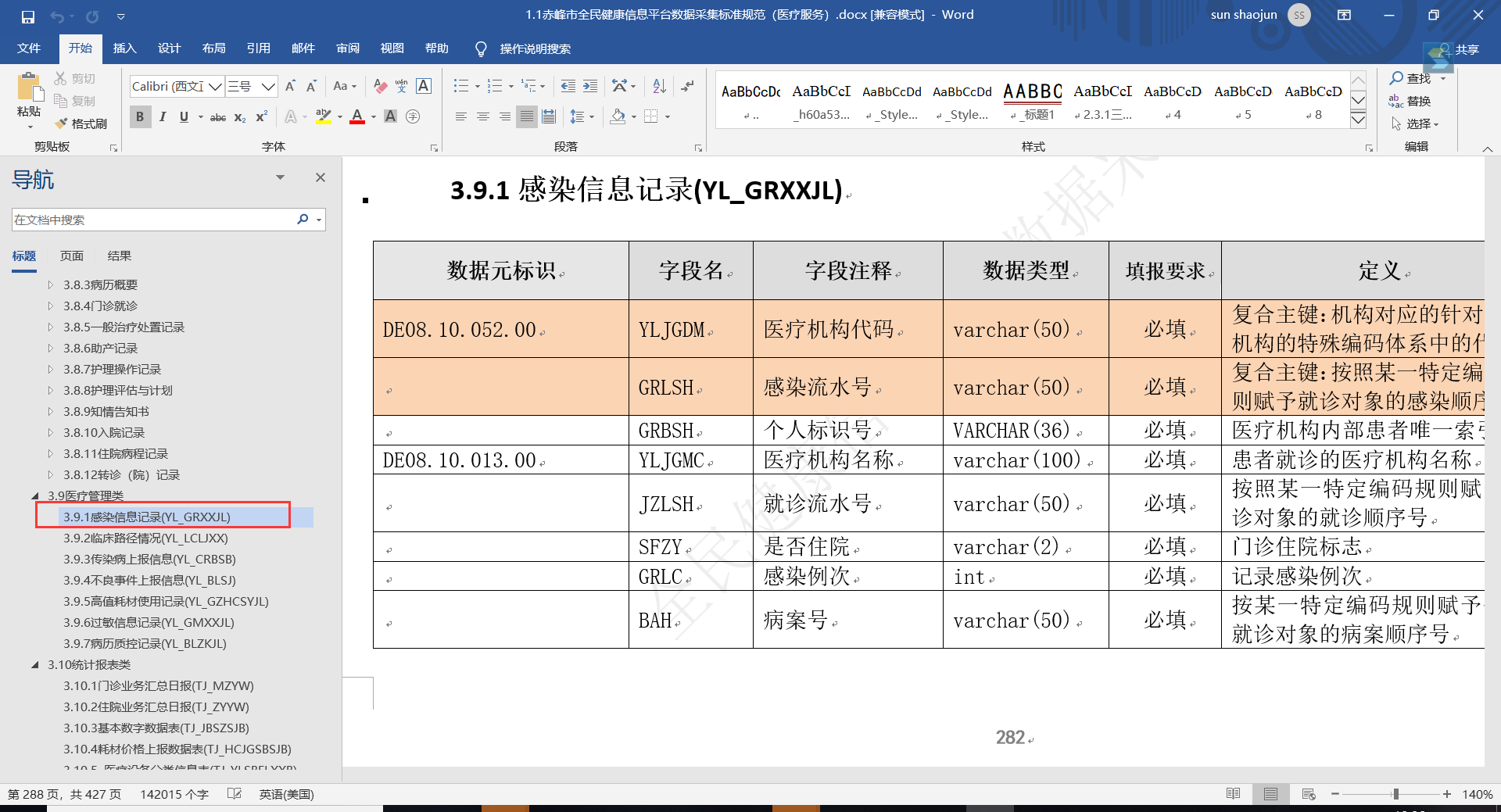Align text left
The height and width of the screenshot is (812, 1501).
(x=461, y=116)
